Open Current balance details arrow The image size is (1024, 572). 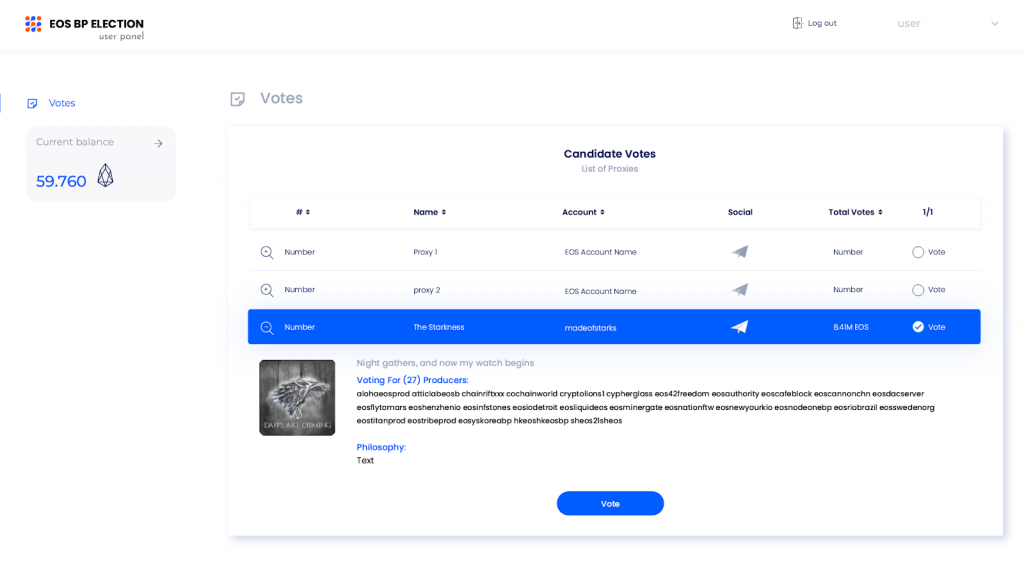pyautogui.click(x=158, y=144)
